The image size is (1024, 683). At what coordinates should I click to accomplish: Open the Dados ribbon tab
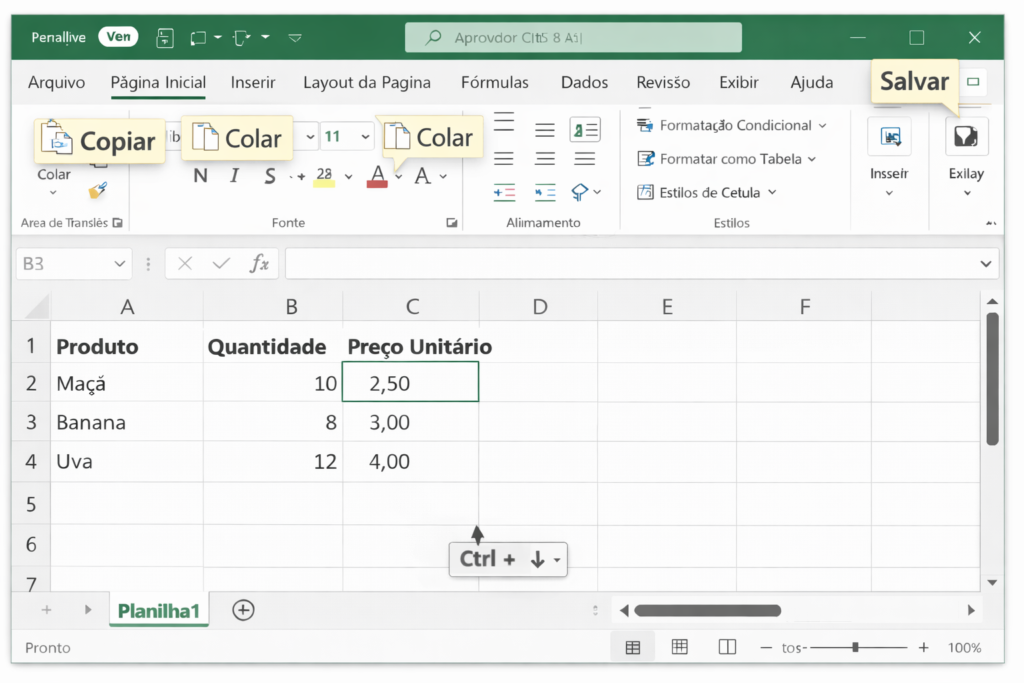(x=584, y=83)
